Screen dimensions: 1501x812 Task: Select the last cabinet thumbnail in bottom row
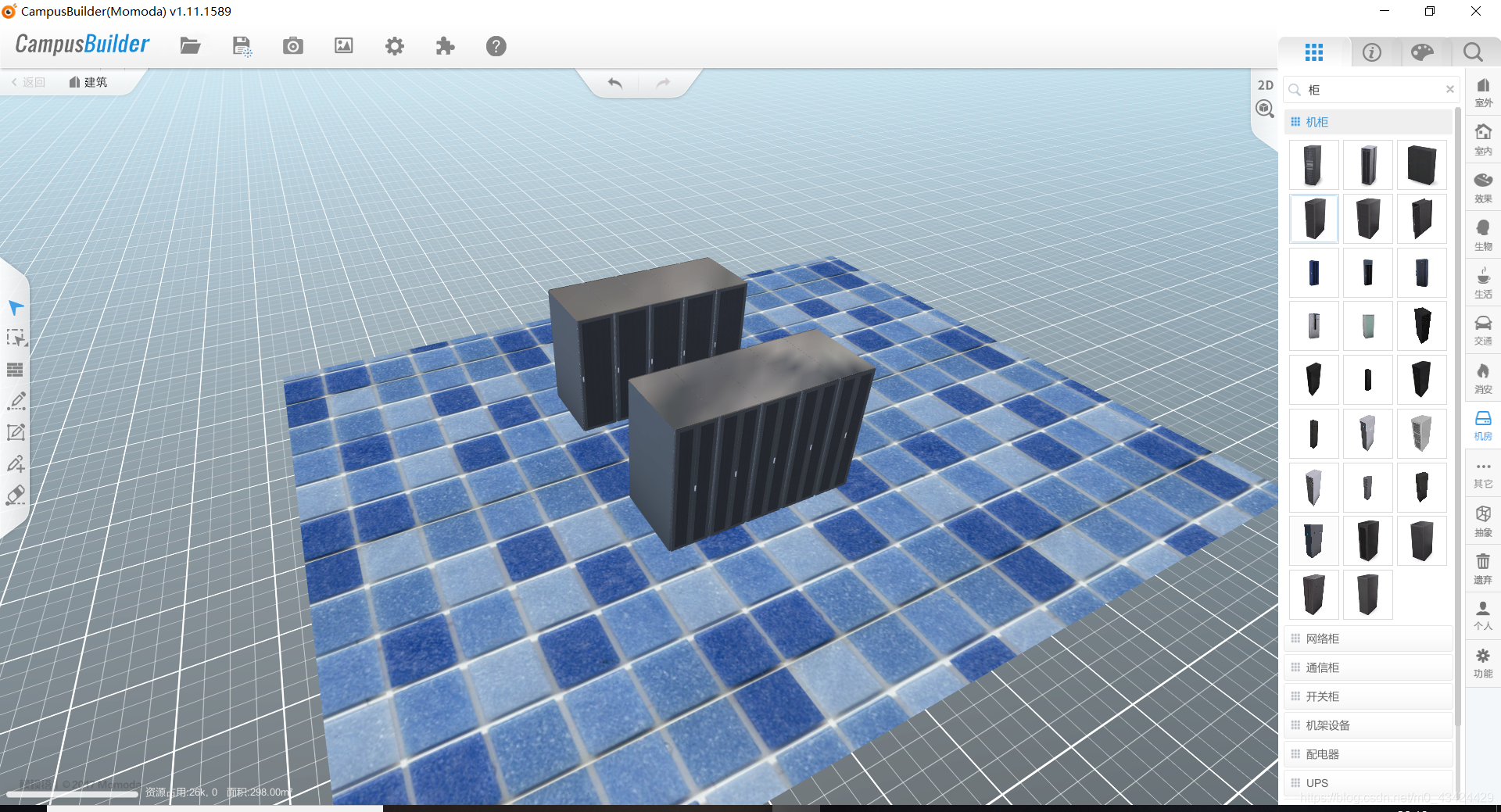[1367, 594]
